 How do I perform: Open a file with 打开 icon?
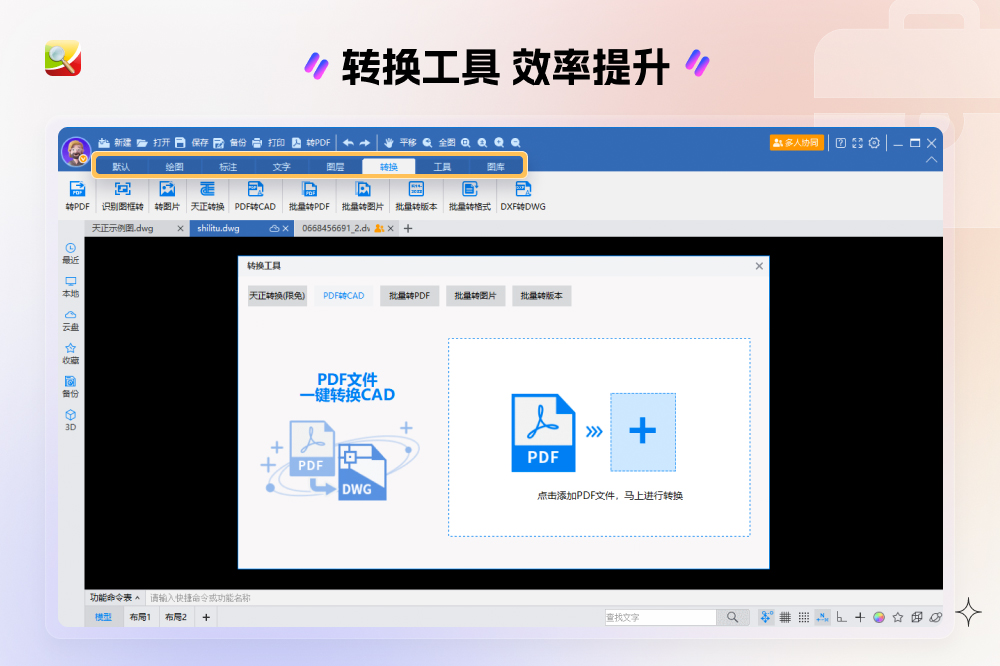click(x=142, y=143)
